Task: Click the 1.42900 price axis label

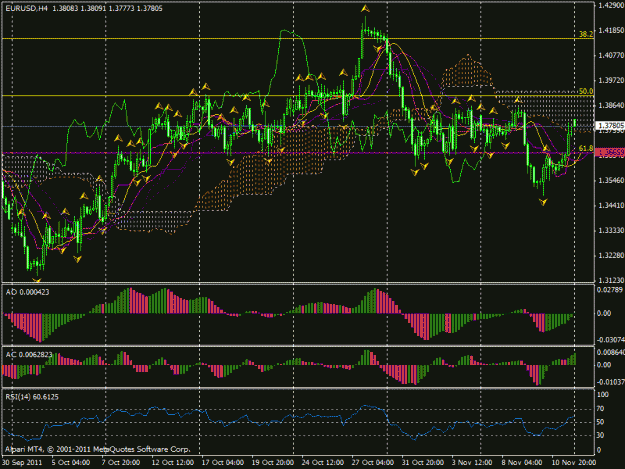Action: [x=611, y=5]
